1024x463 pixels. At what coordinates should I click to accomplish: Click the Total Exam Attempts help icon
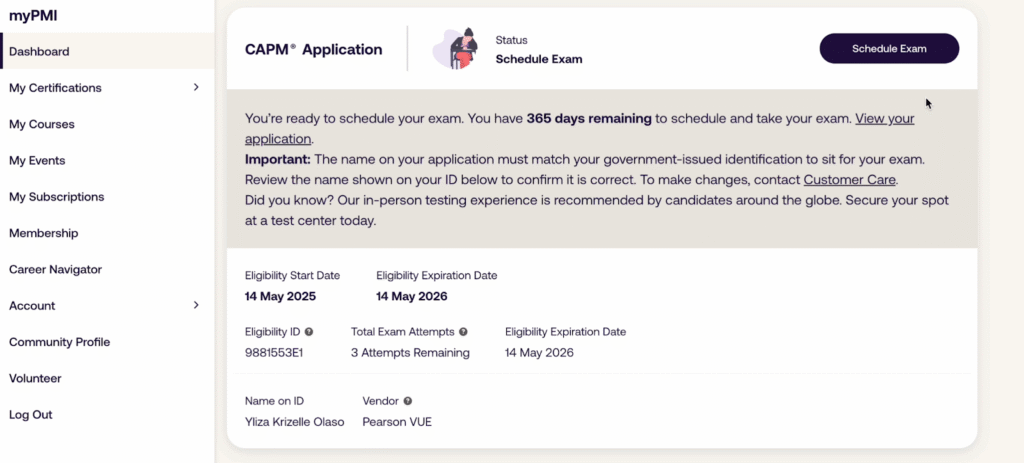pyautogui.click(x=464, y=332)
